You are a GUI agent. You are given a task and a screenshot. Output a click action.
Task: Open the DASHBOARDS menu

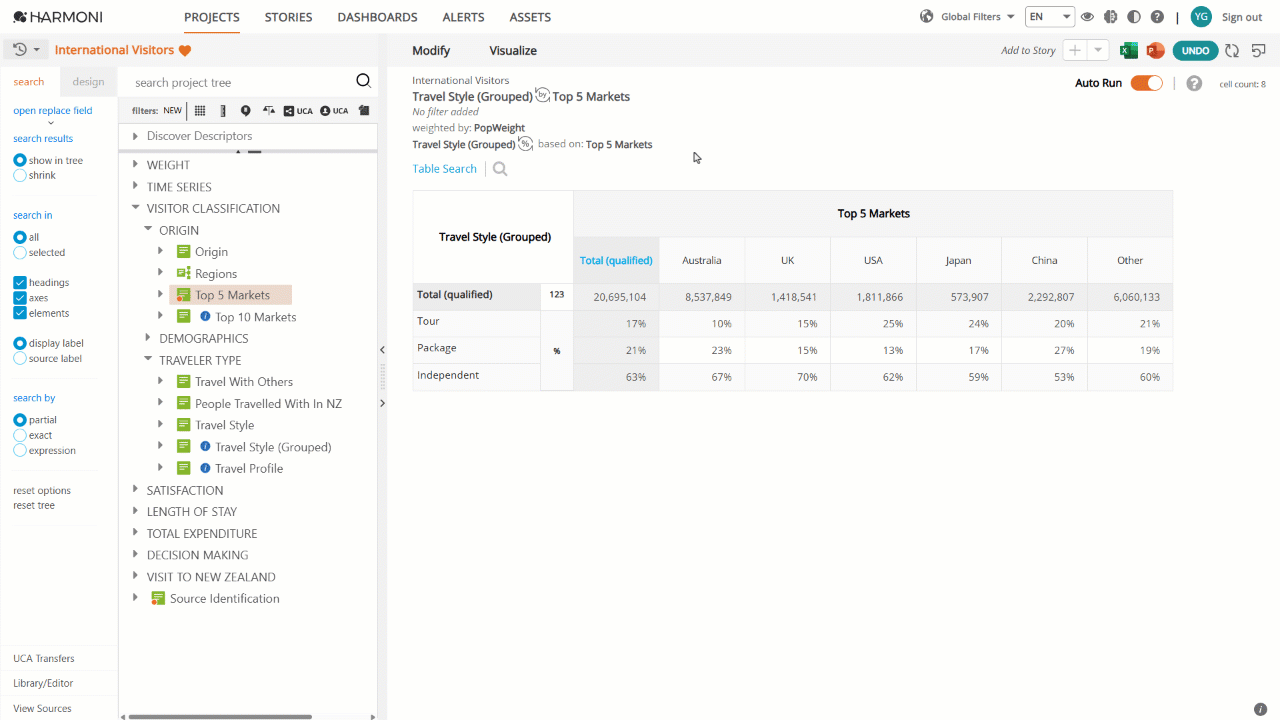pyautogui.click(x=377, y=17)
